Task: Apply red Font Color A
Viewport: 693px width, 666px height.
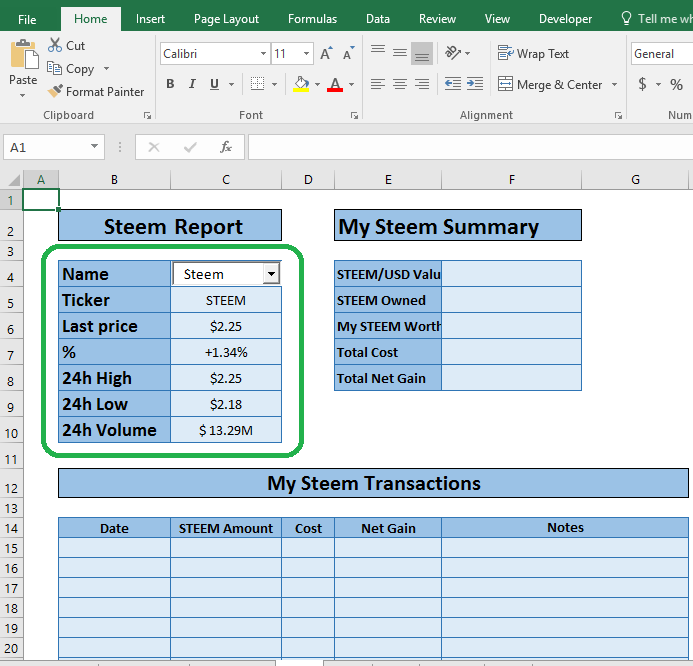Action: [x=335, y=84]
